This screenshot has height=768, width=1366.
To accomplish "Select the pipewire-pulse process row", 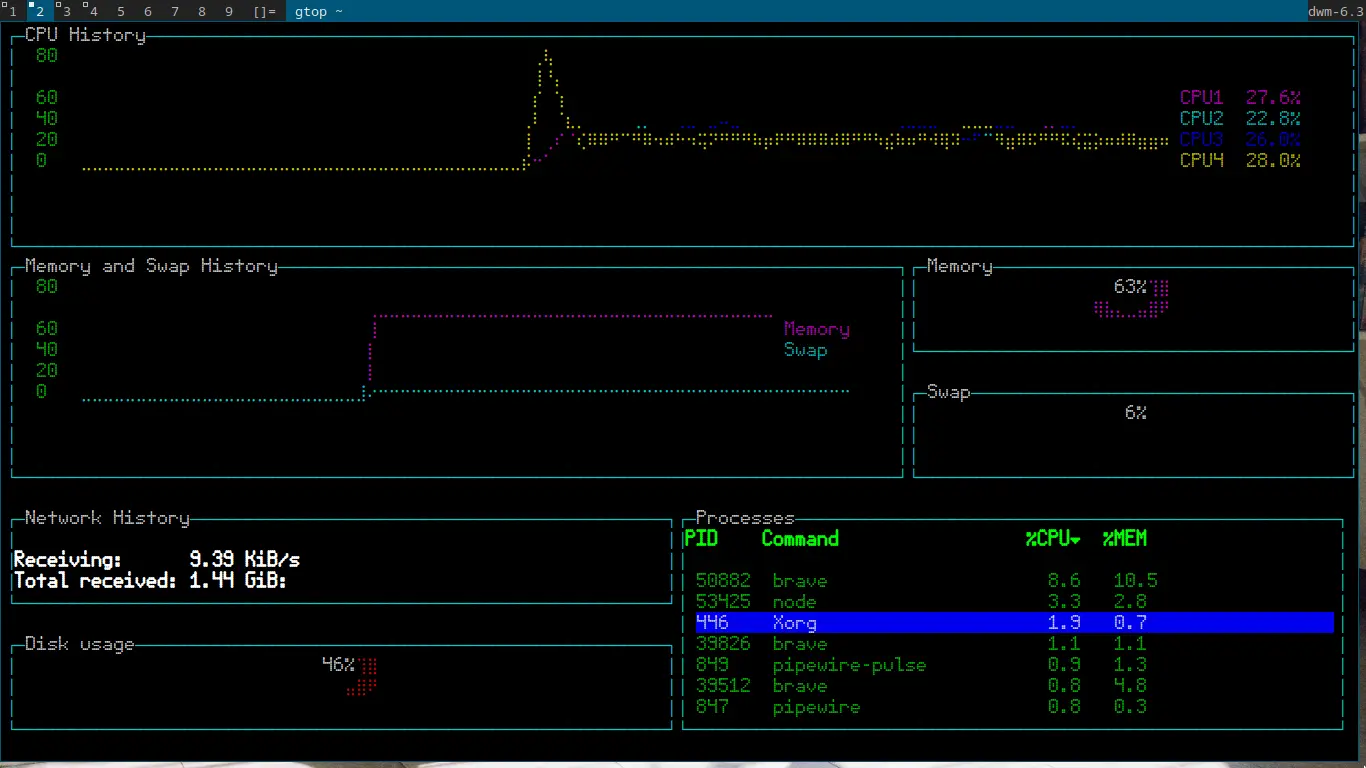I will 849,665.
